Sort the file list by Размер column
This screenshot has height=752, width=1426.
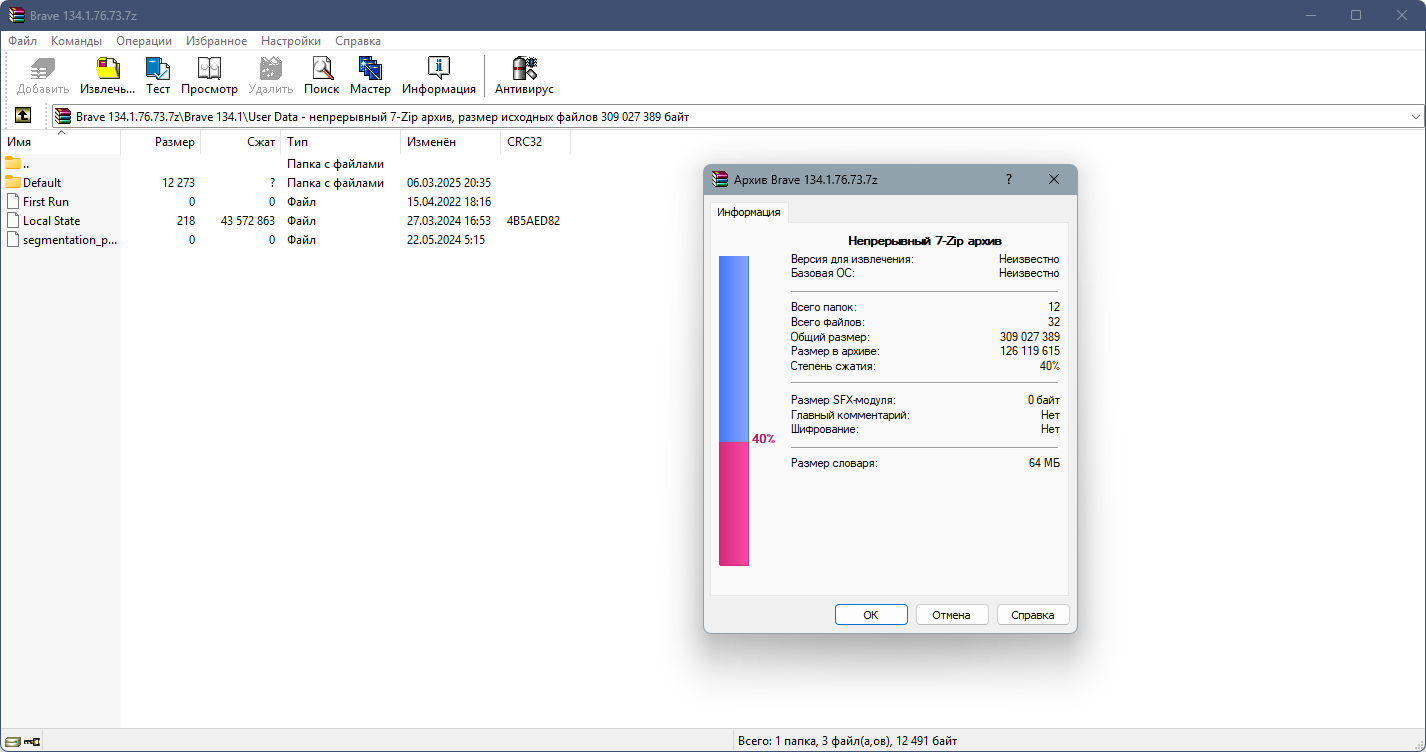point(161,142)
